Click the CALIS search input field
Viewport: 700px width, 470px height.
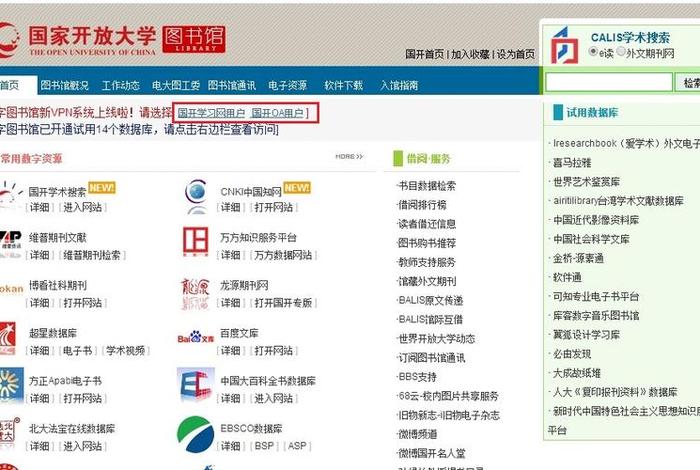click(609, 82)
